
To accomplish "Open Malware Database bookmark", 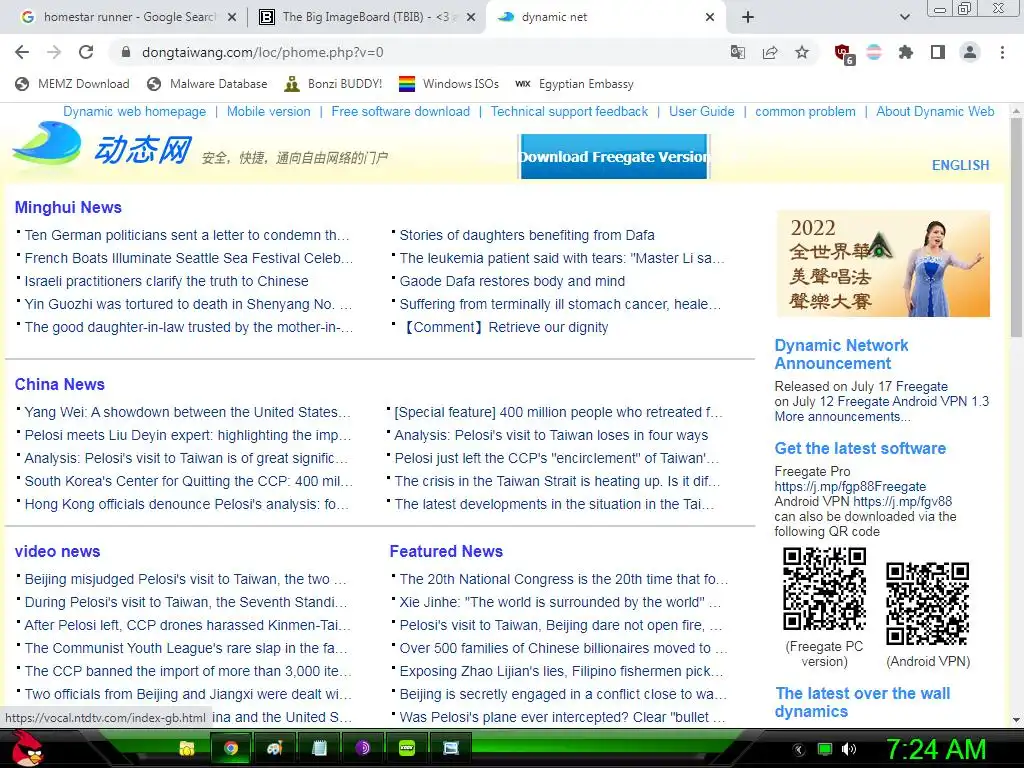I will pos(207,84).
